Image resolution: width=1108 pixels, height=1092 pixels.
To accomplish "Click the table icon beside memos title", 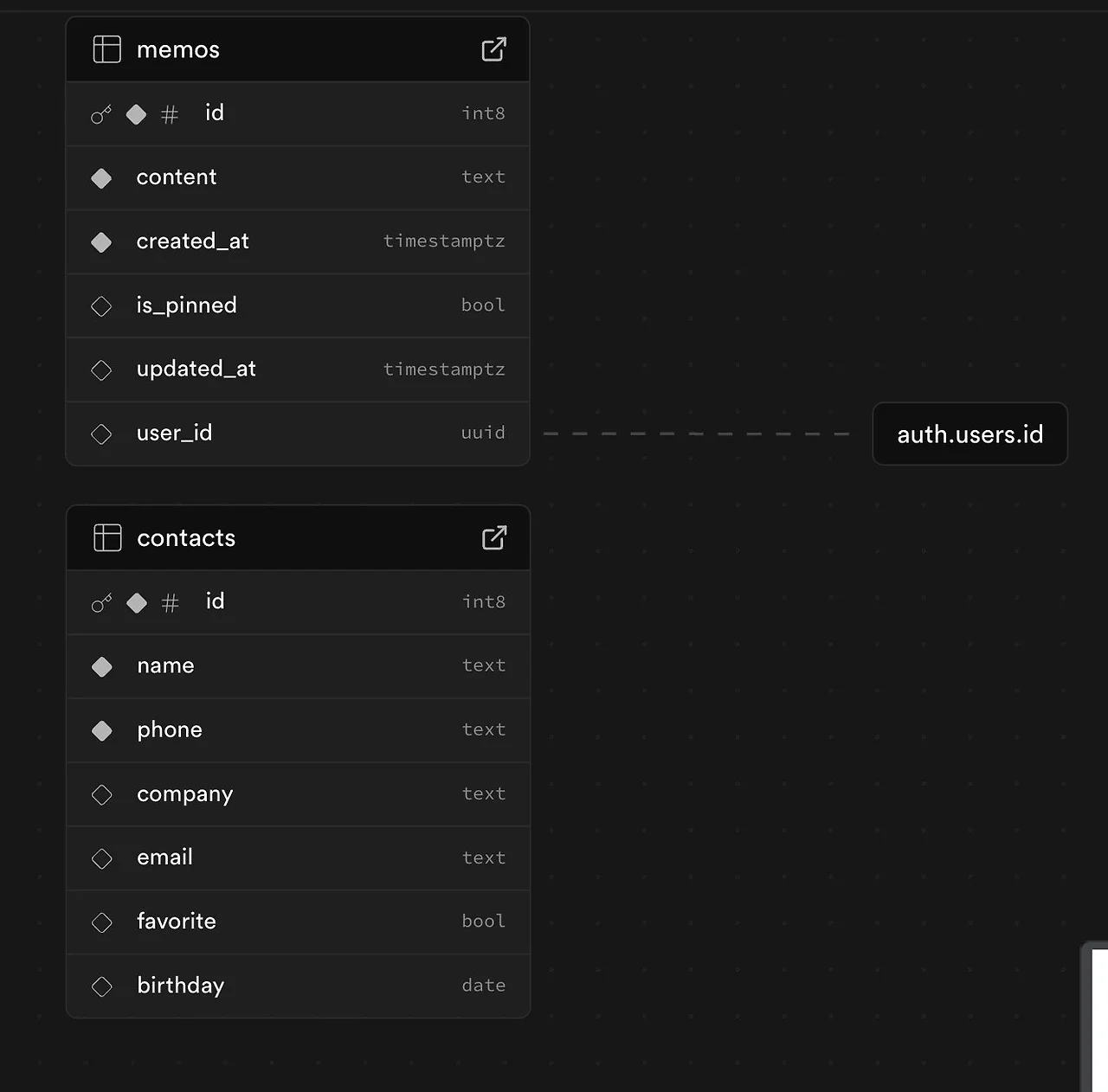I will 106,49.
